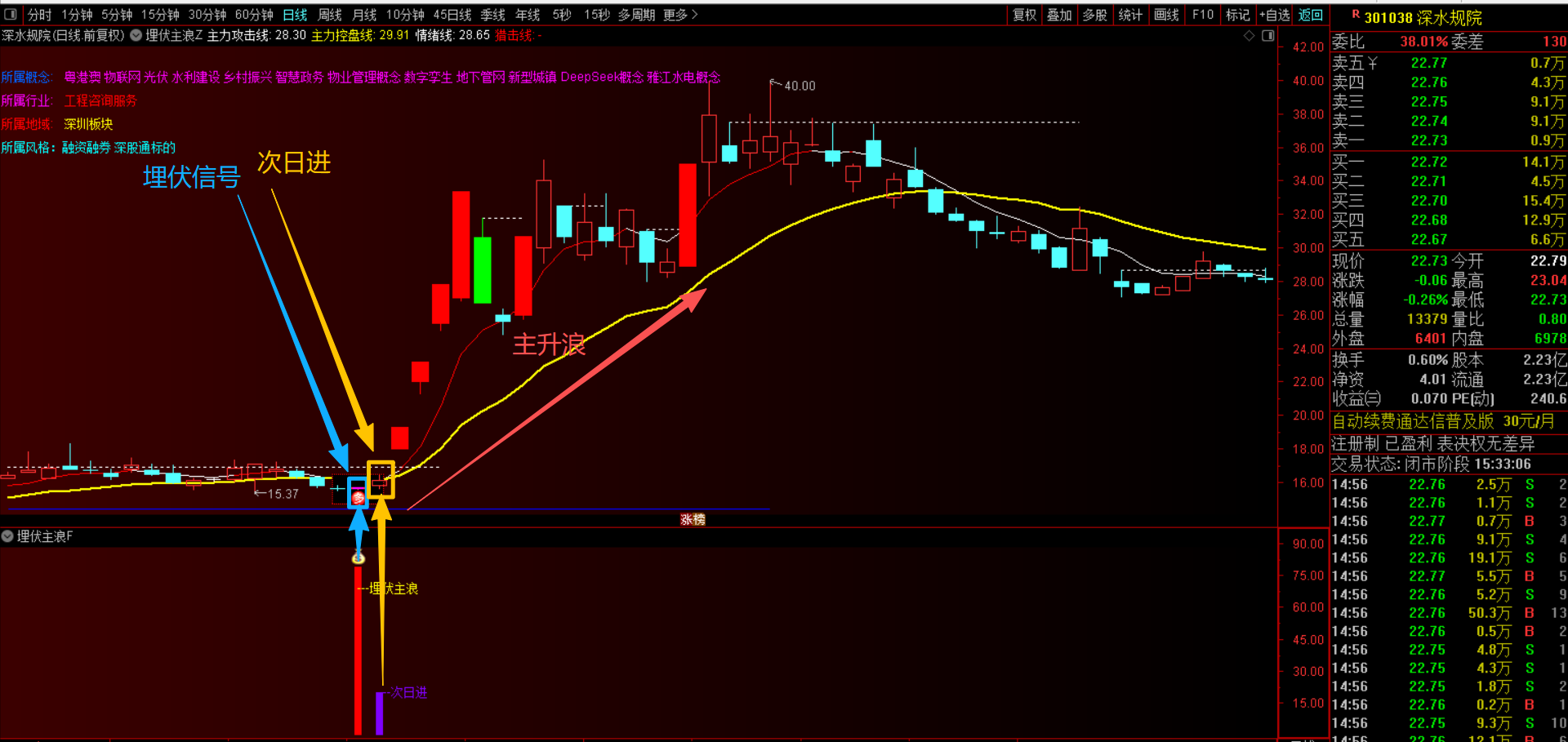Click the 301038 深水规院 stock title
The height and width of the screenshot is (742, 1568).
coord(1423,18)
